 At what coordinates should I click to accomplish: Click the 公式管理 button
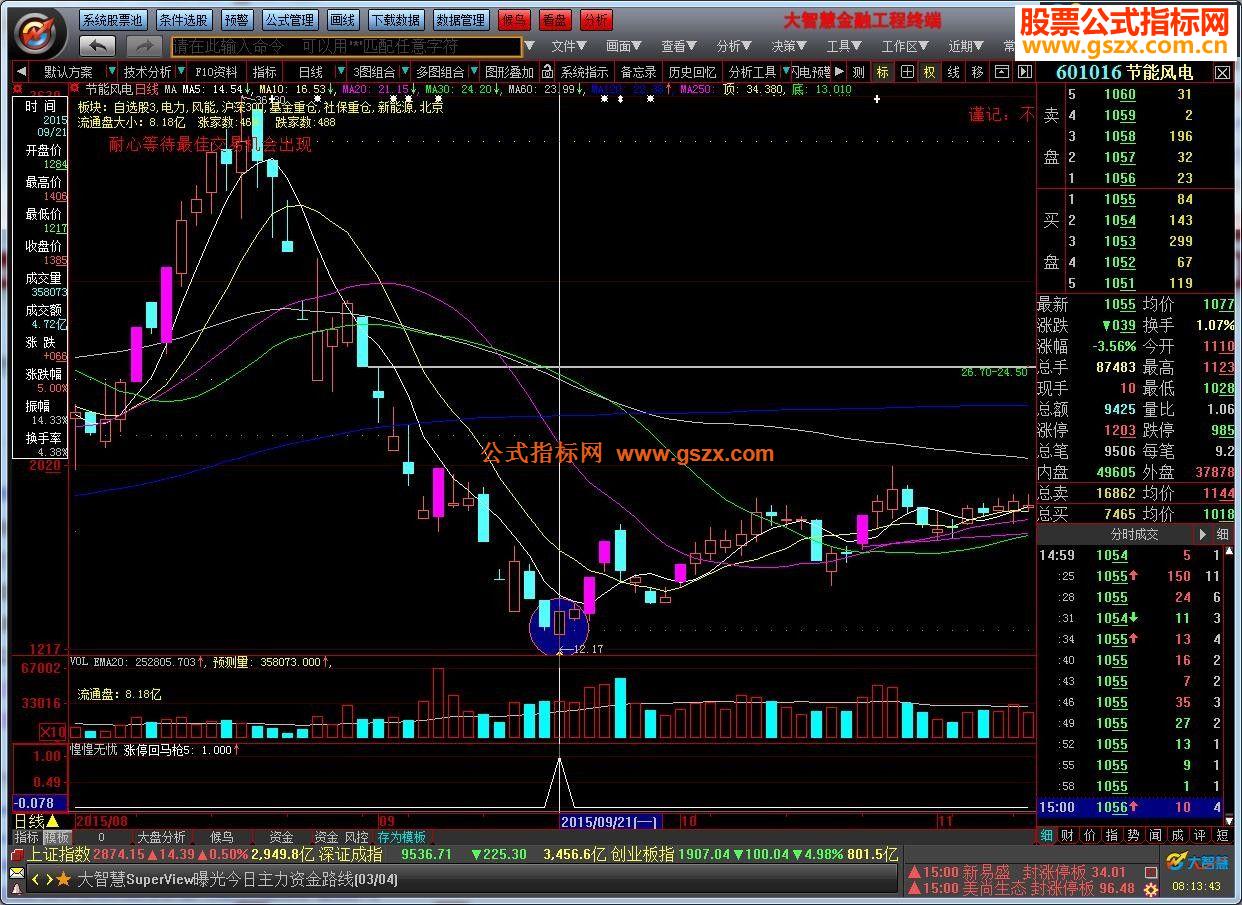click(x=290, y=20)
